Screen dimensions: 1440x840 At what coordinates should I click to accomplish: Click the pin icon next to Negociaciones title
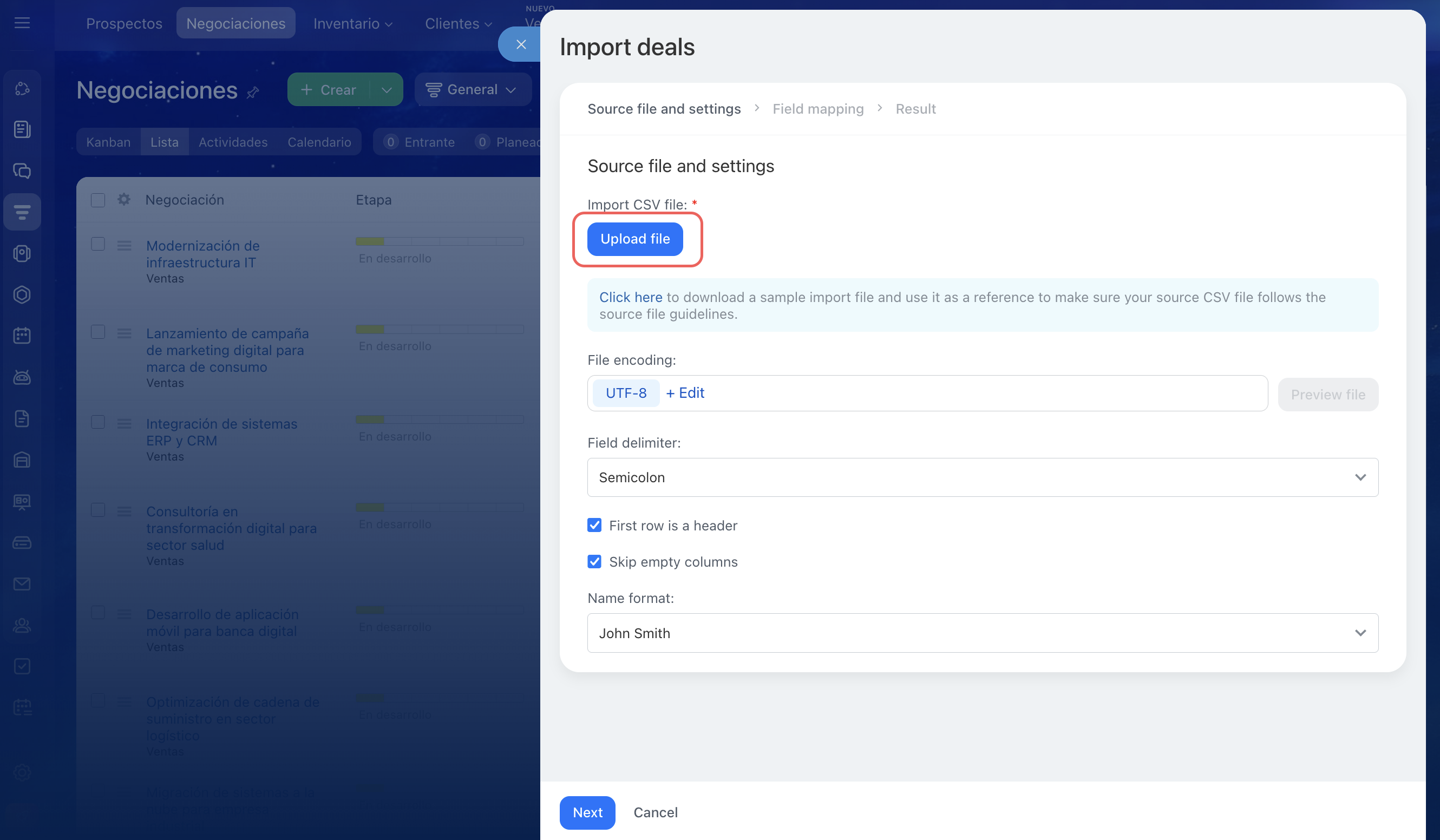coord(253,92)
